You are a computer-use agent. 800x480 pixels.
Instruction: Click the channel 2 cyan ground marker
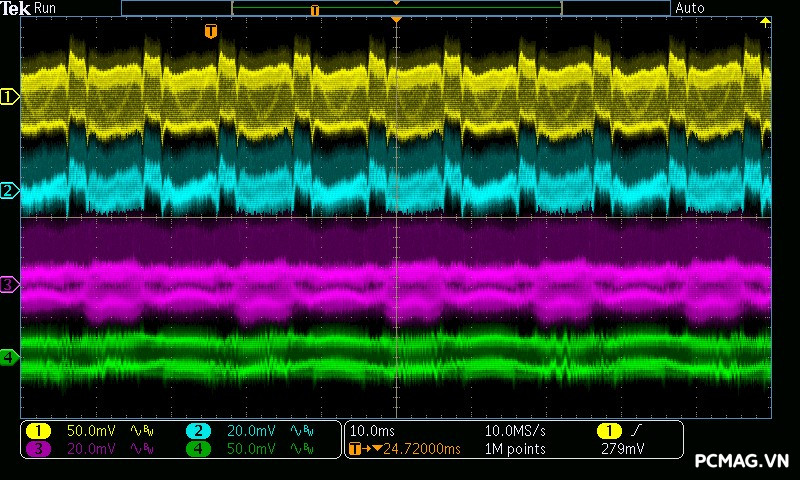click(x=9, y=190)
